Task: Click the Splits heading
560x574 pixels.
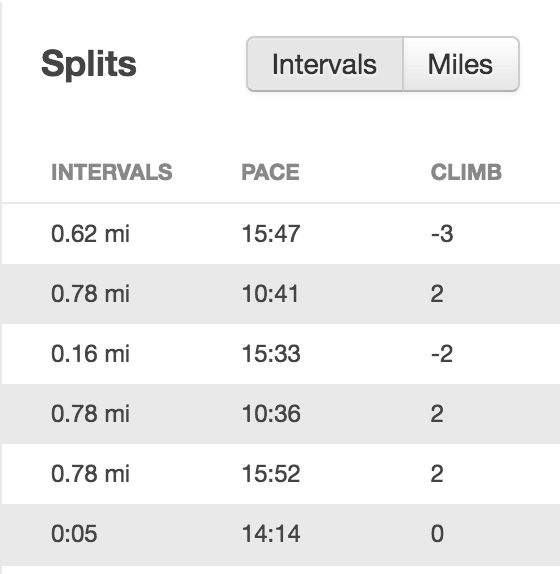Action: pos(89,64)
